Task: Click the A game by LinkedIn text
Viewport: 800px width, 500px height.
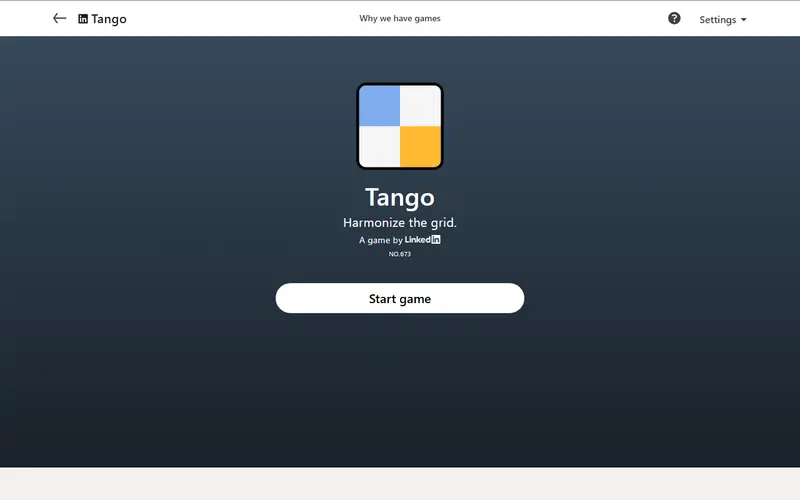Action: pos(399,240)
